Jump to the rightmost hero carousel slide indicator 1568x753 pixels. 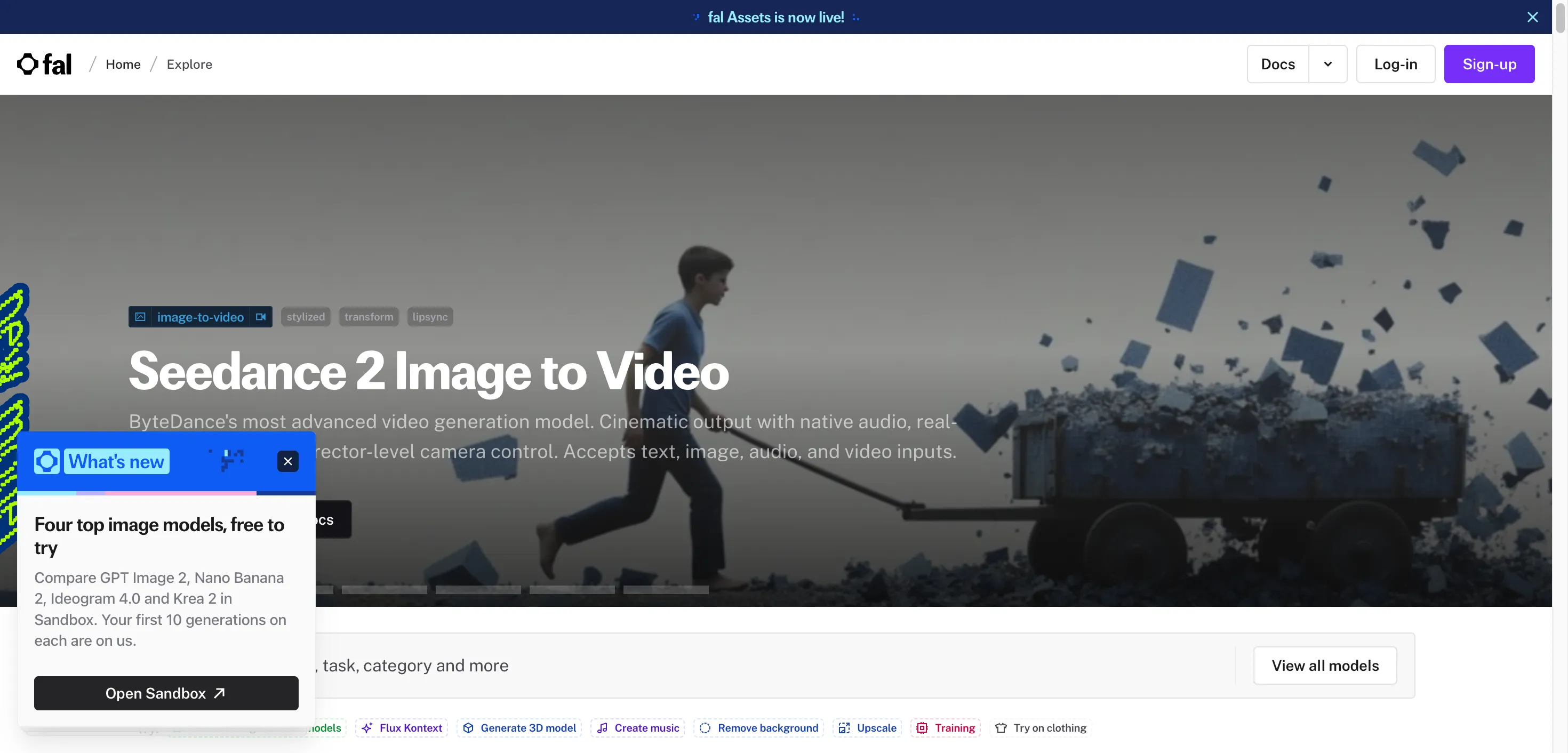tap(665, 589)
